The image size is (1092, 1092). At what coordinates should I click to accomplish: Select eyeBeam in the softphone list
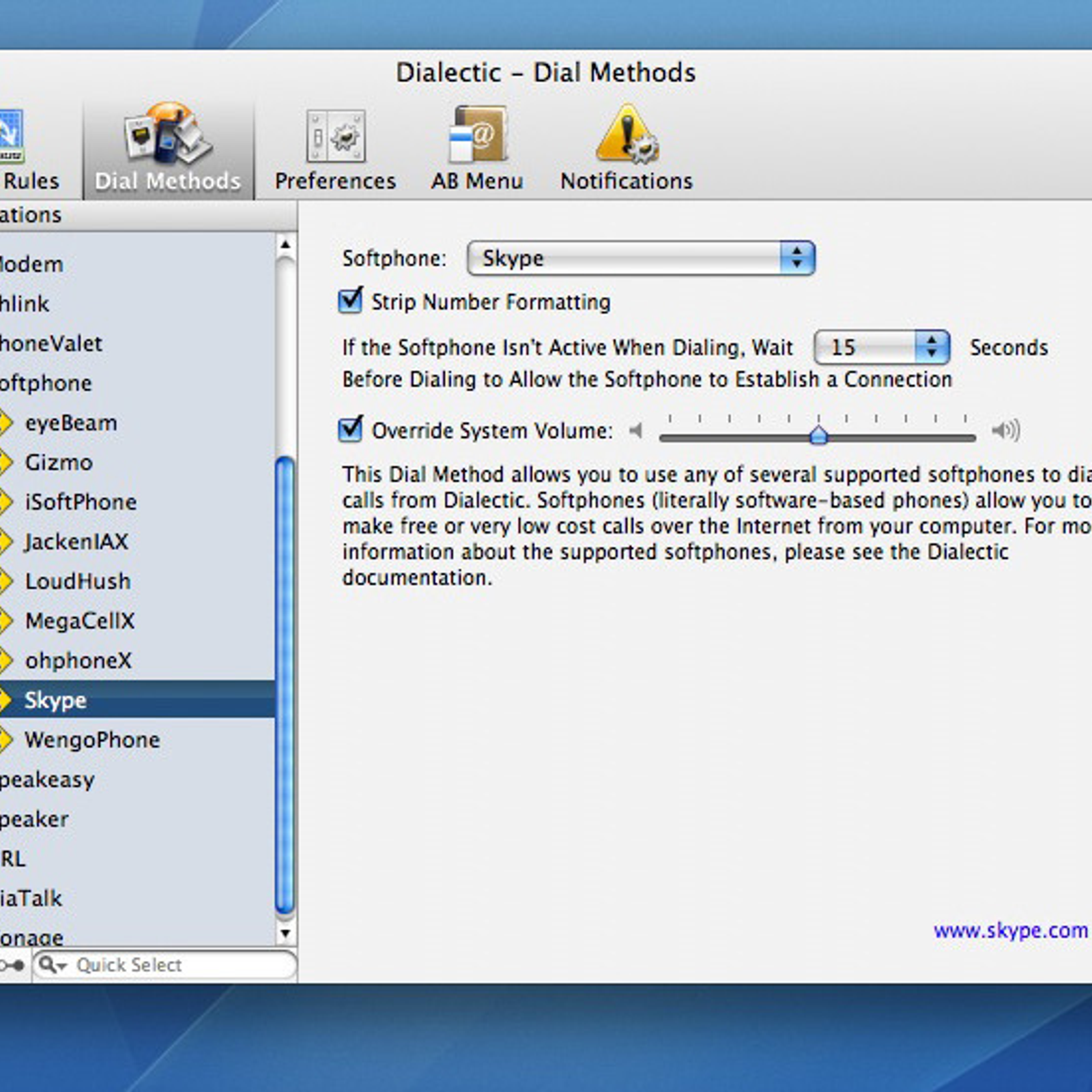click(71, 423)
